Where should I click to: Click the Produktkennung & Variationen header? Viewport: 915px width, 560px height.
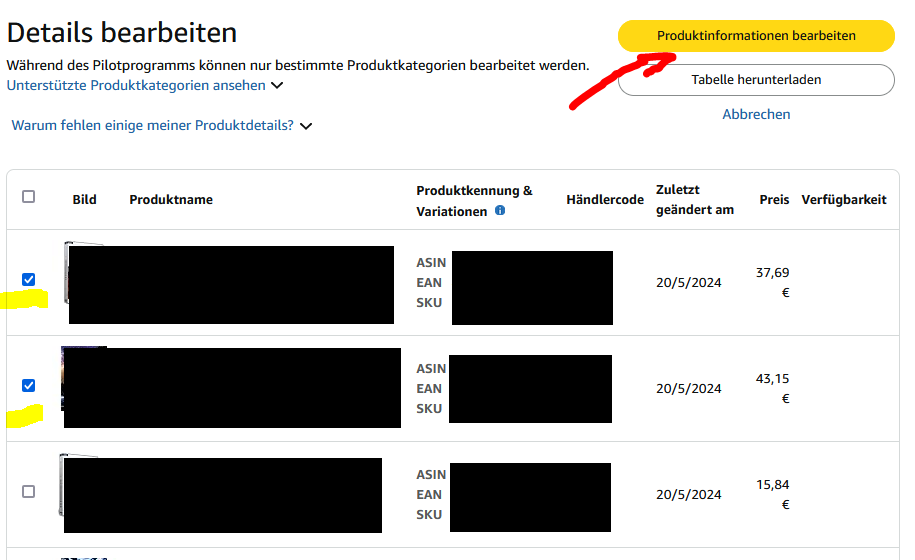[x=474, y=201]
